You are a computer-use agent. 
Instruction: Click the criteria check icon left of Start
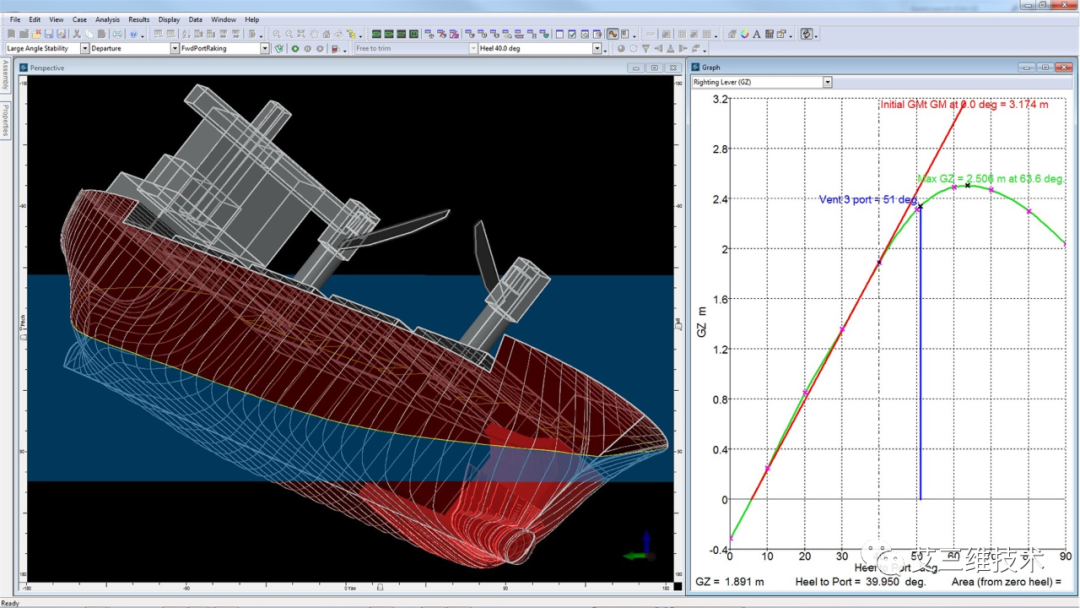point(279,49)
